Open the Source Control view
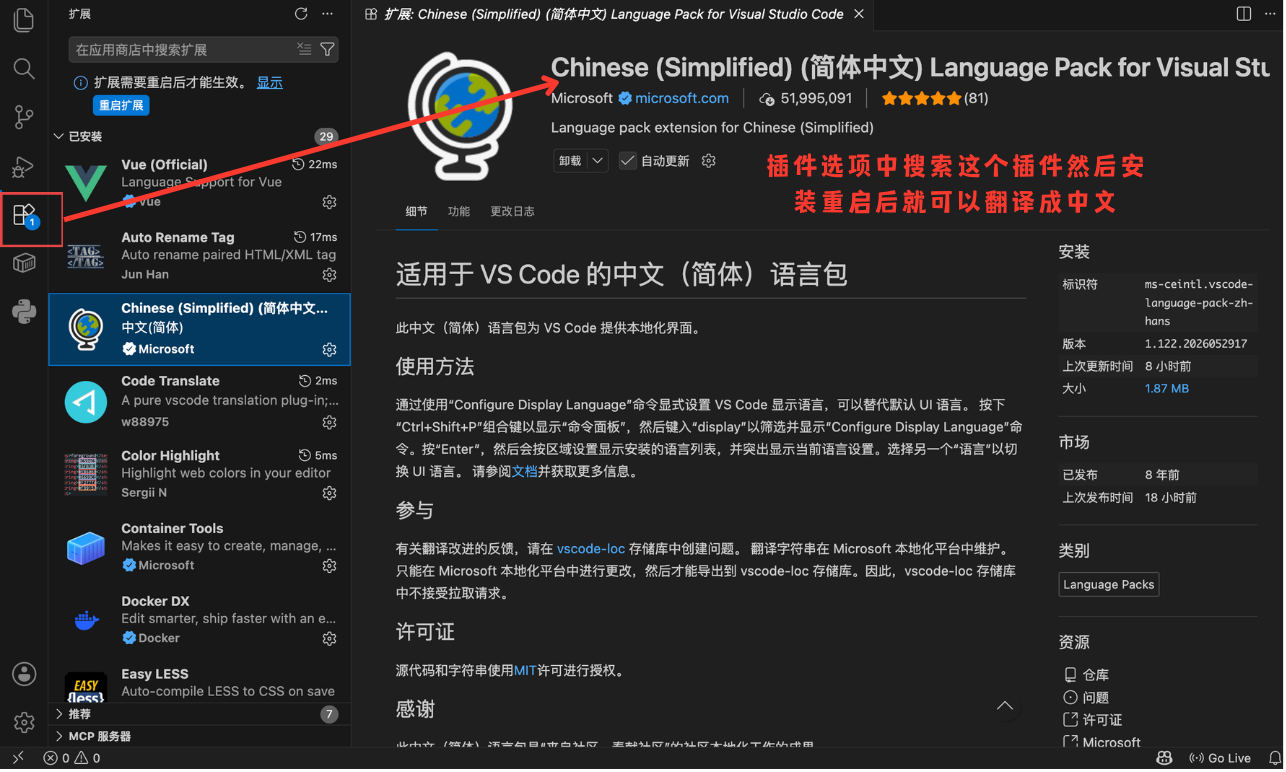 click(x=24, y=118)
